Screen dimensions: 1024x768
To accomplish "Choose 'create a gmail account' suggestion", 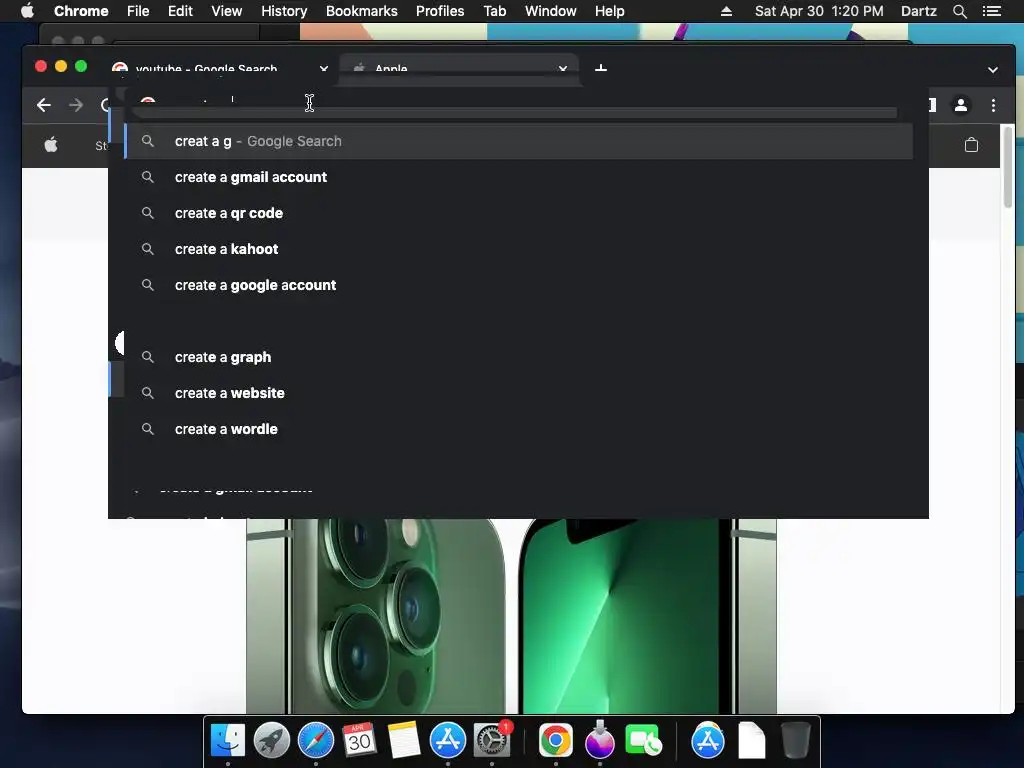I will [x=519, y=177].
